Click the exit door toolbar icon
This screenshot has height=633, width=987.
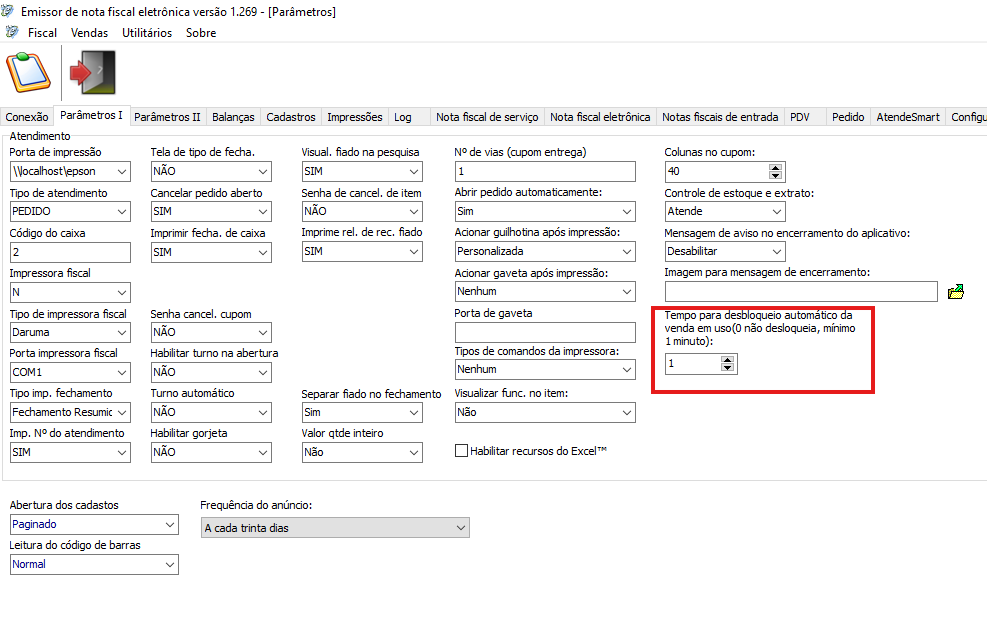coord(92,72)
